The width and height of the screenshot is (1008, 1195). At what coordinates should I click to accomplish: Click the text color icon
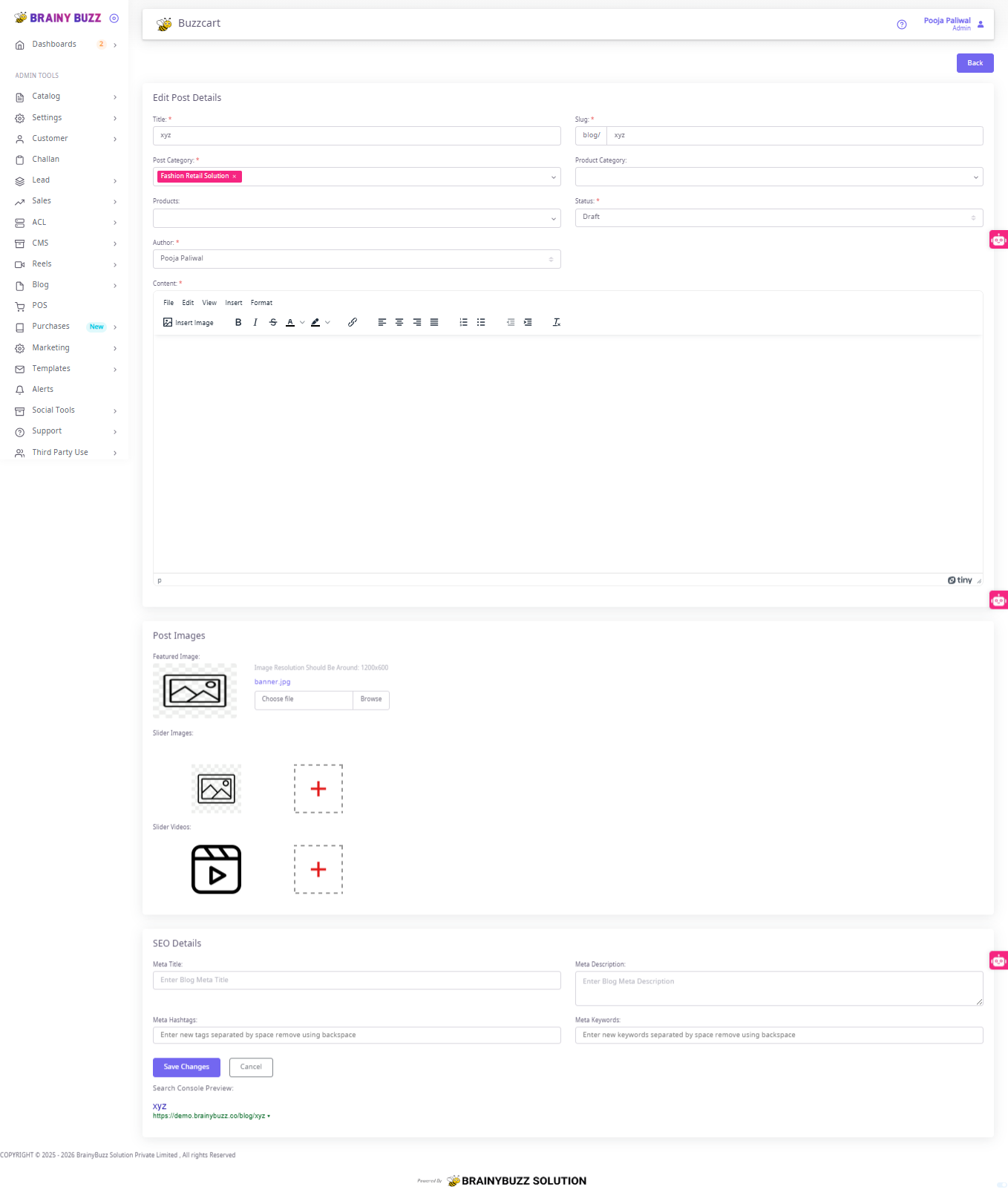290,322
